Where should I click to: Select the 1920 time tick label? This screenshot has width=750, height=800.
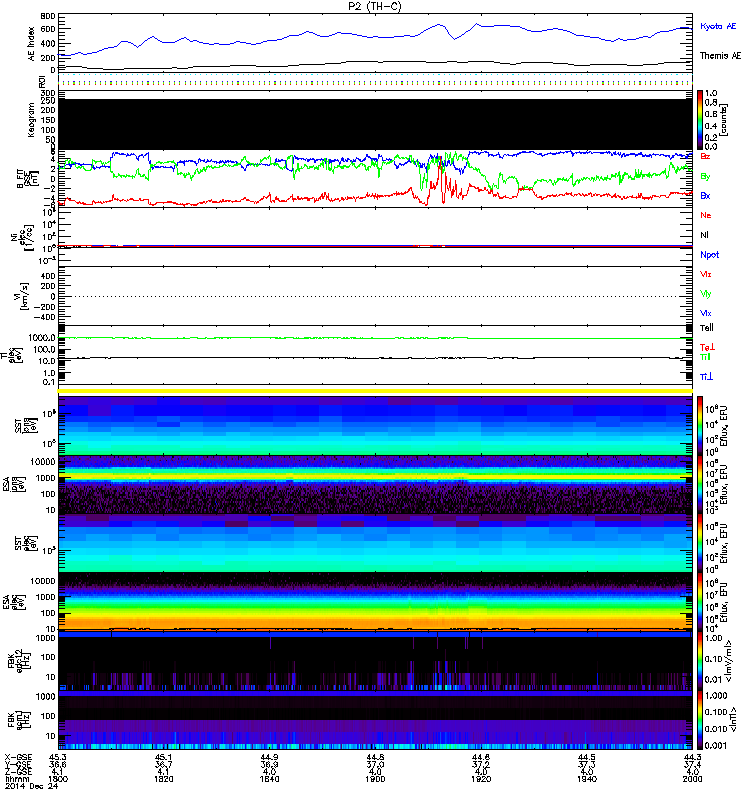click(481, 779)
